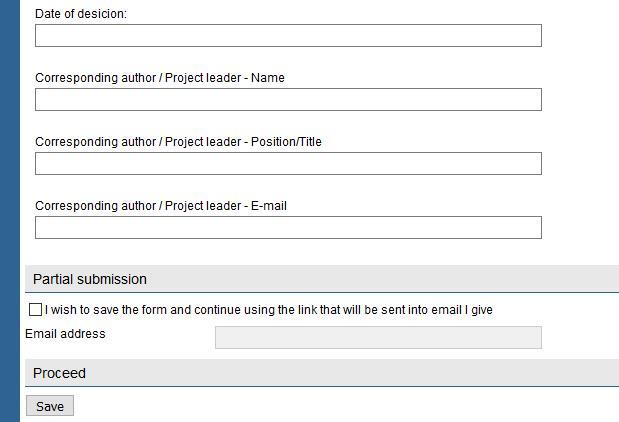Tick the save-and-continue partial submission checkbox
619x422 pixels.
(36, 310)
